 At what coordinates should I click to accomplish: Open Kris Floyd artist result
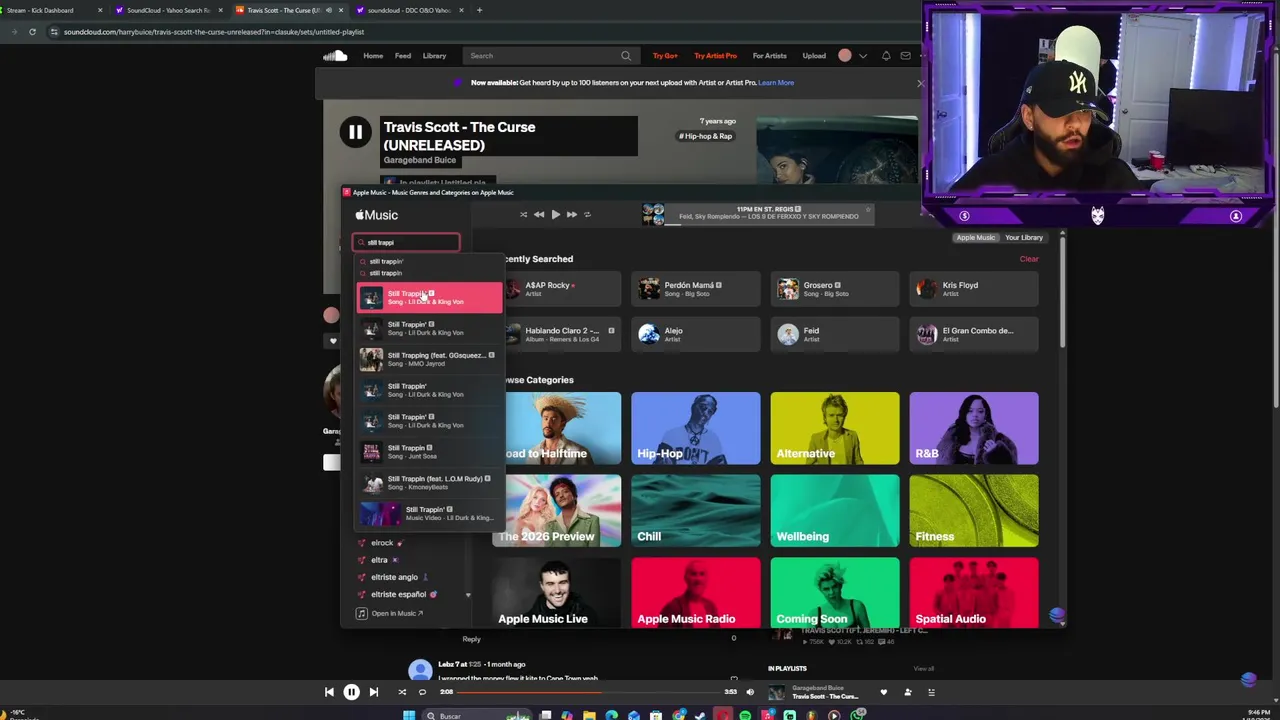(x=973, y=289)
